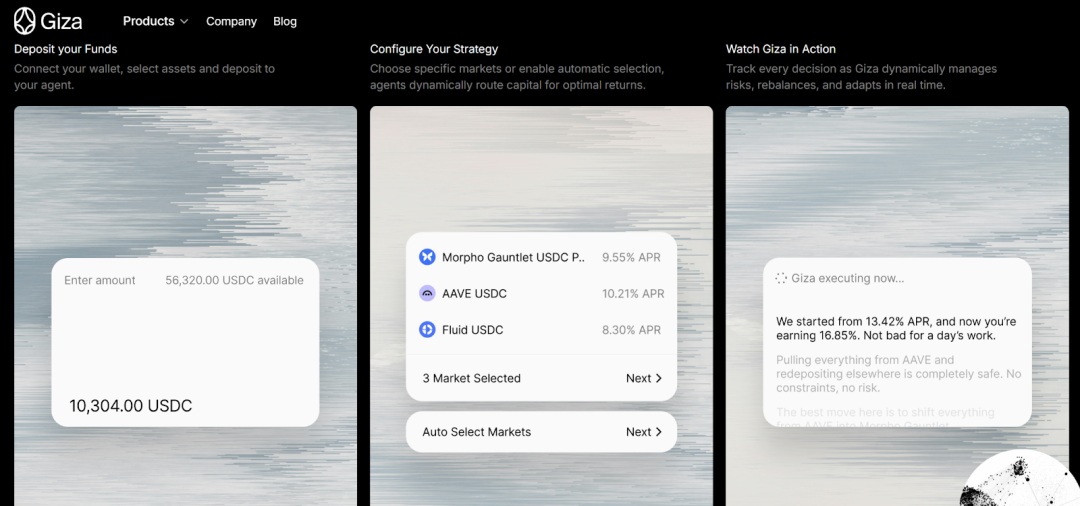Click the Giza logo icon
1080x506 pixels.
pyautogui.click(x=25, y=21)
